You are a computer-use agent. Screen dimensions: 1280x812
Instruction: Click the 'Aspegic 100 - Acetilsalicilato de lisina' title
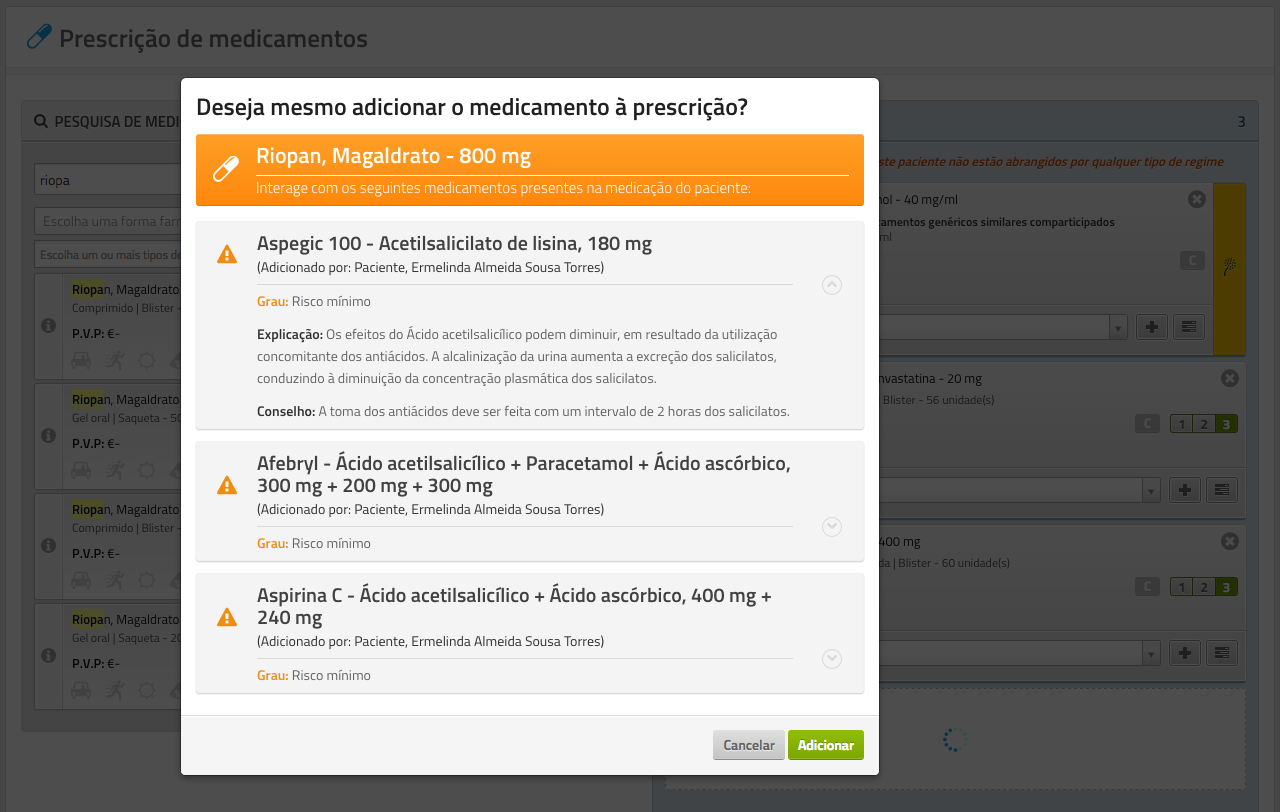[x=455, y=243]
